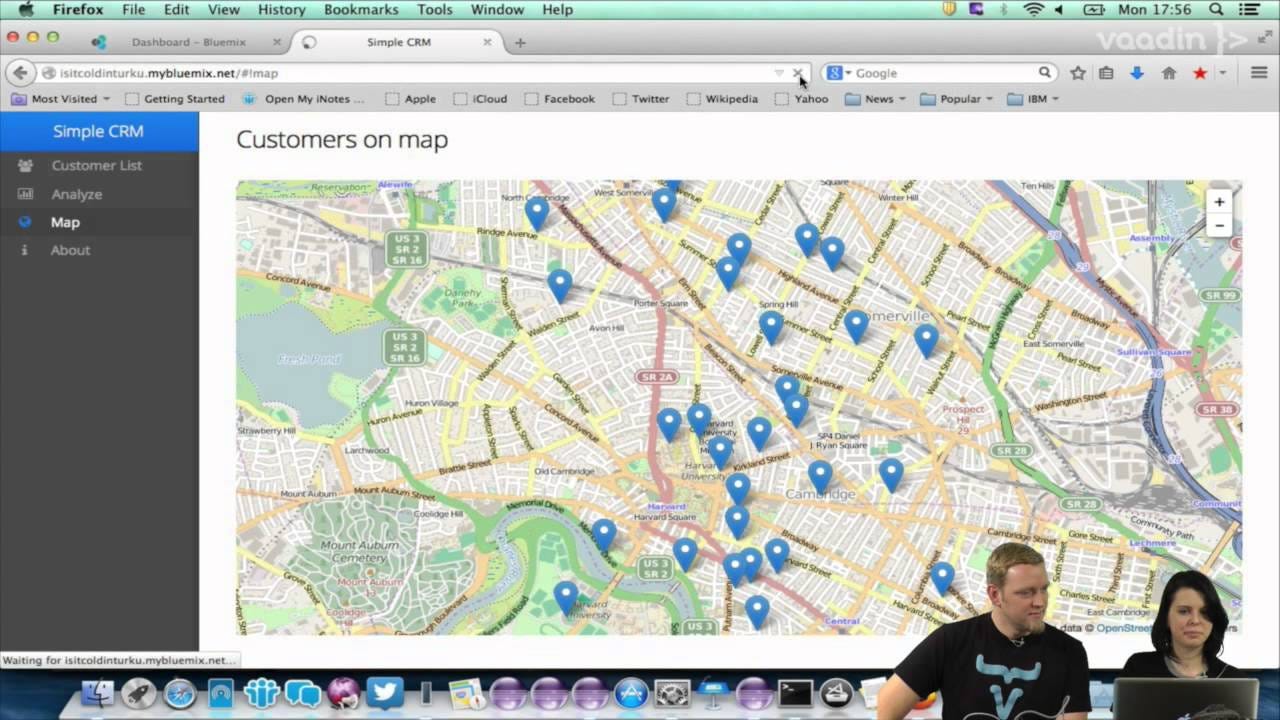This screenshot has height=720, width=1280.
Task: Launch Safari from the dock
Action: coord(180,693)
